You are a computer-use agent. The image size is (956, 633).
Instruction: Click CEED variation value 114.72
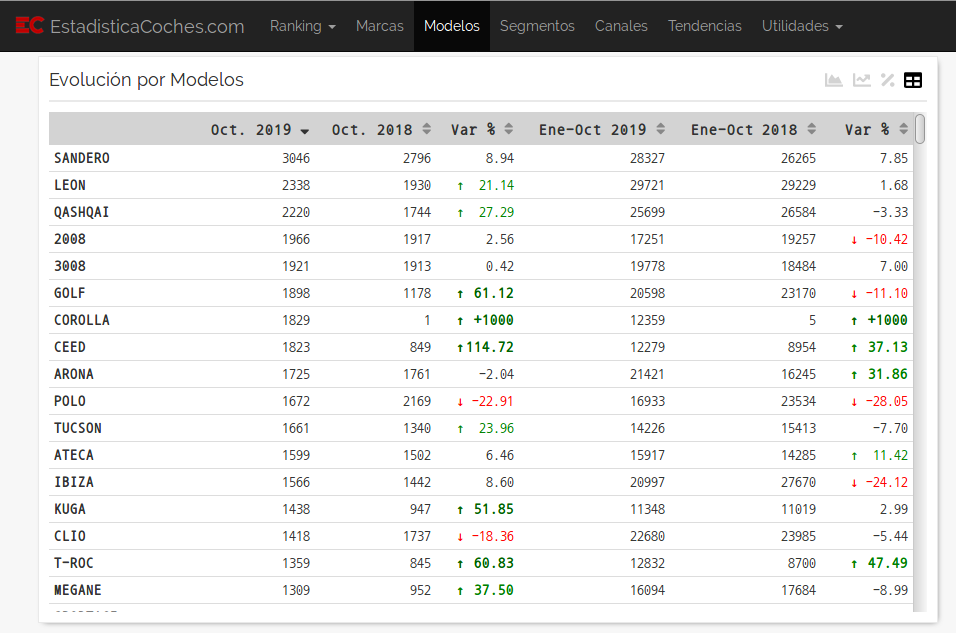pyautogui.click(x=490, y=347)
